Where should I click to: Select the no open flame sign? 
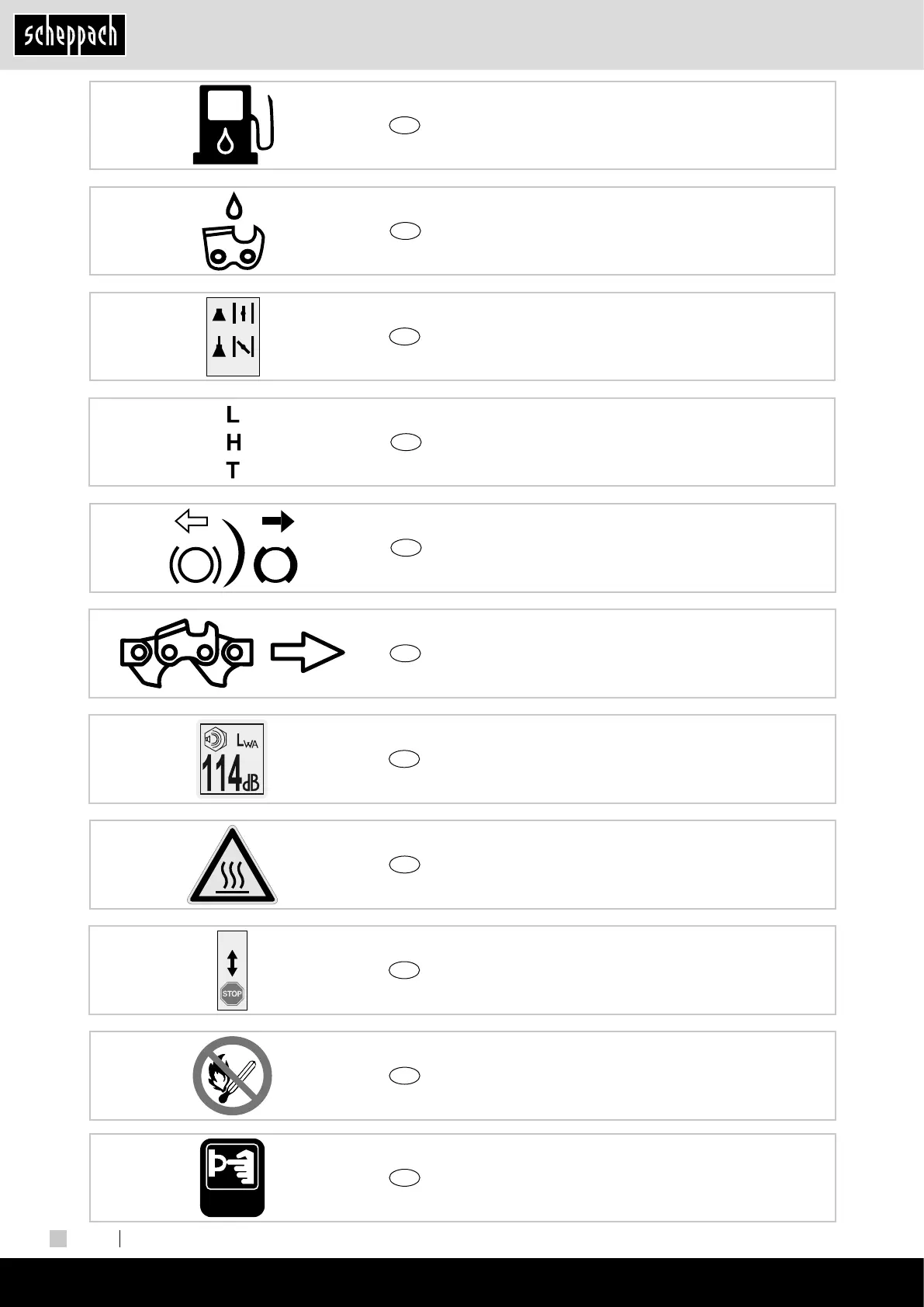pos(232,1076)
